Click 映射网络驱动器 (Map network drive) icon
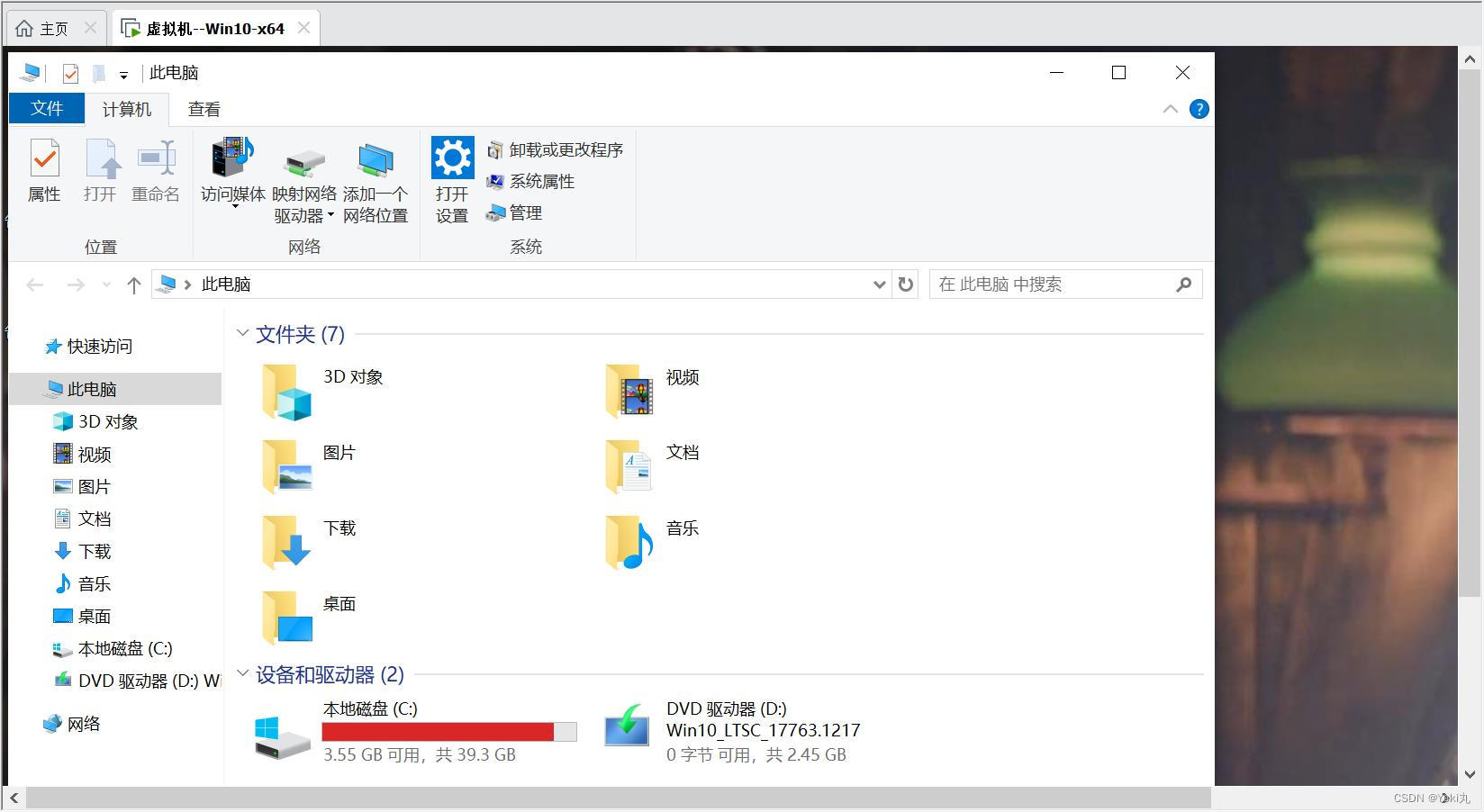 coord(304,163)
